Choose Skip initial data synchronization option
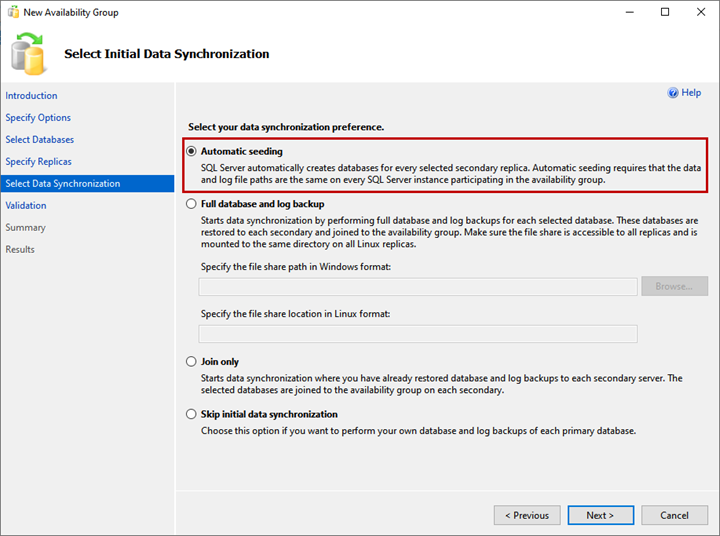Viewport: 720px width, 536px height. click(x=191, y=414)
